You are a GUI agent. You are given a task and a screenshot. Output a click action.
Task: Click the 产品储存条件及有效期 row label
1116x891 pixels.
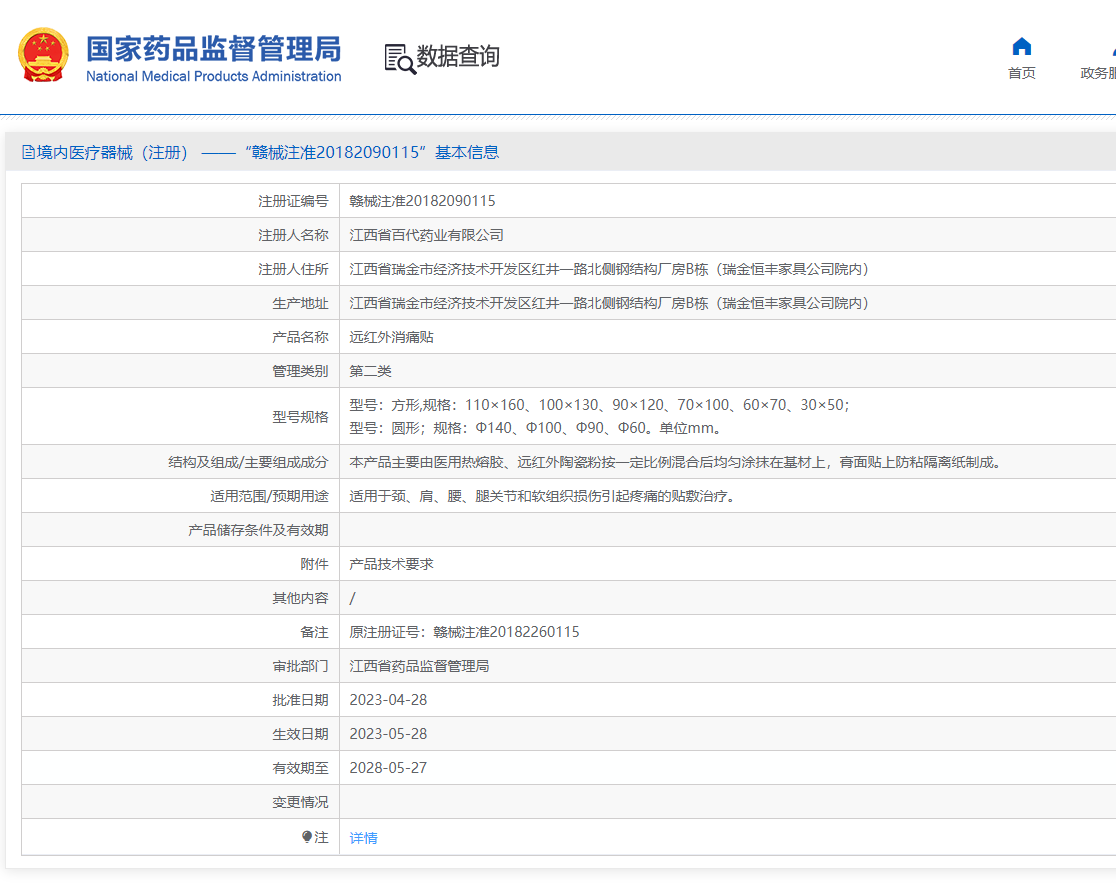click(x=258, y=530)
